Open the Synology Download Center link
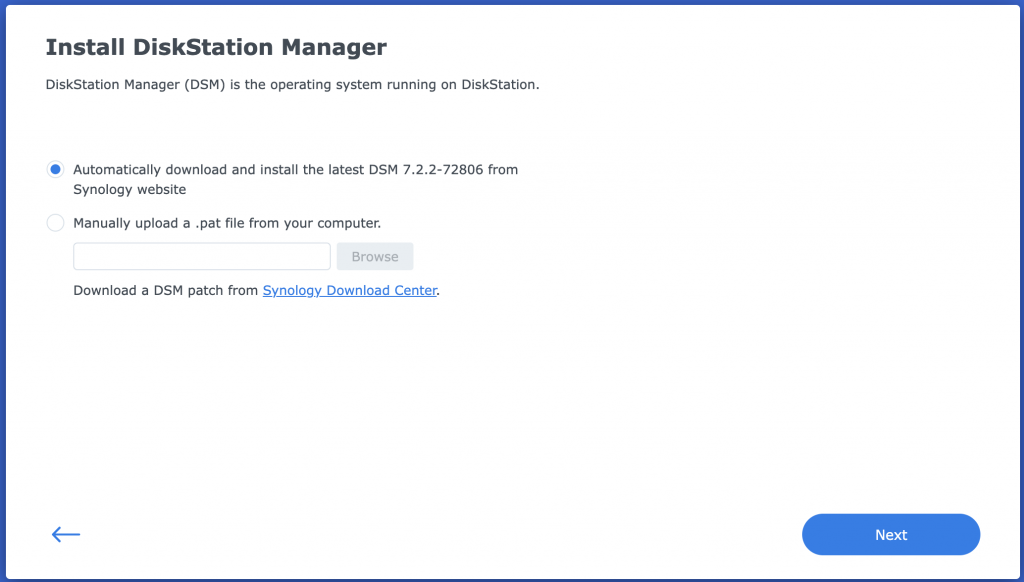 tap(349, 291)
